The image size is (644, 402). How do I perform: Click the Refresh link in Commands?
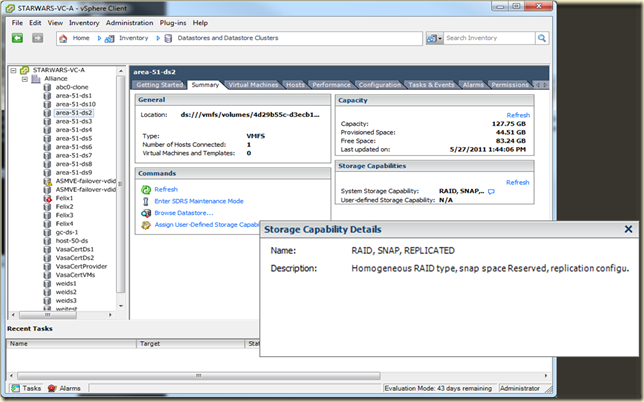point(166,189)
